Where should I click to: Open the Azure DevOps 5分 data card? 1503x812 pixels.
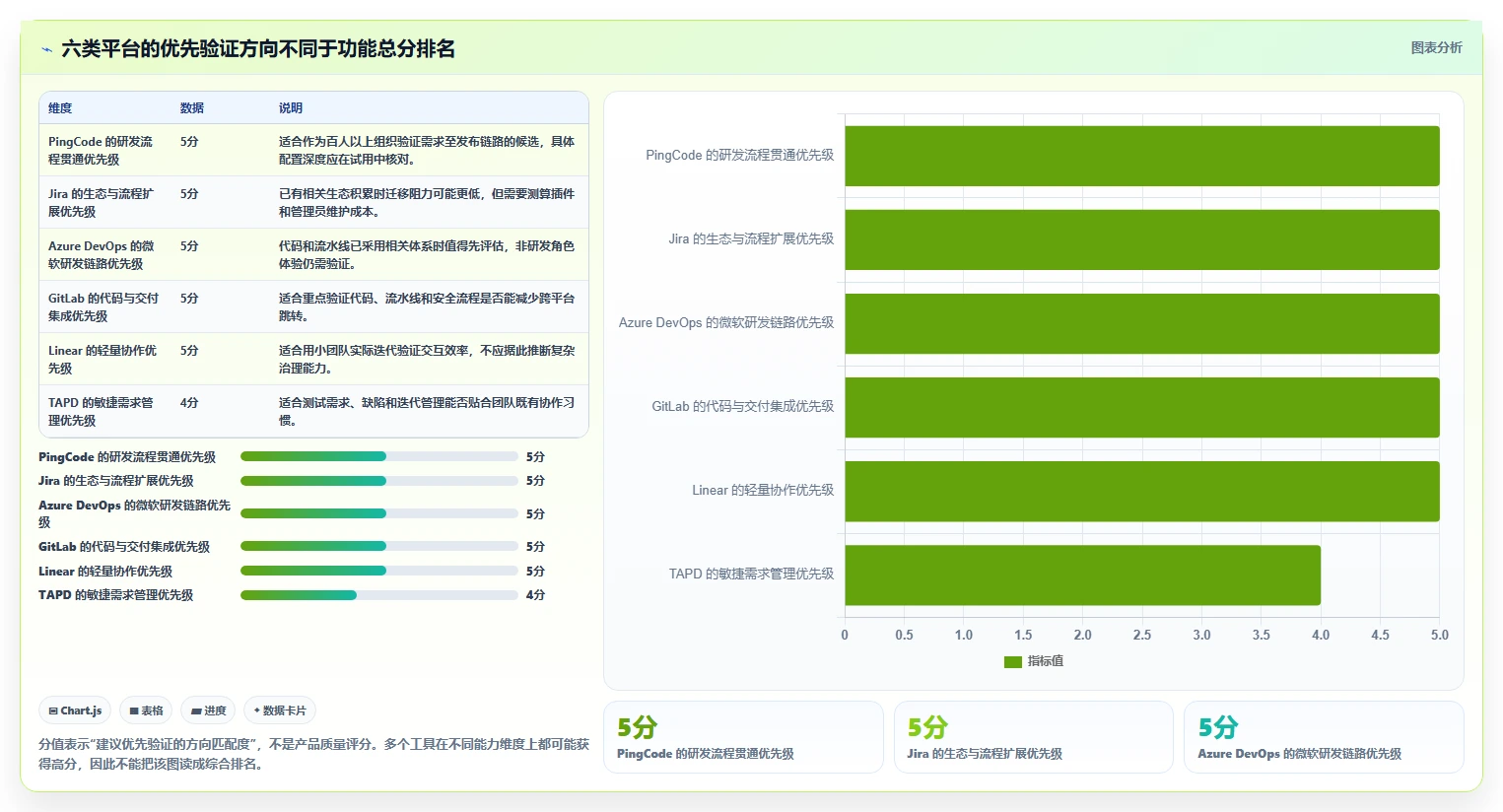(x=1324, y=737)
